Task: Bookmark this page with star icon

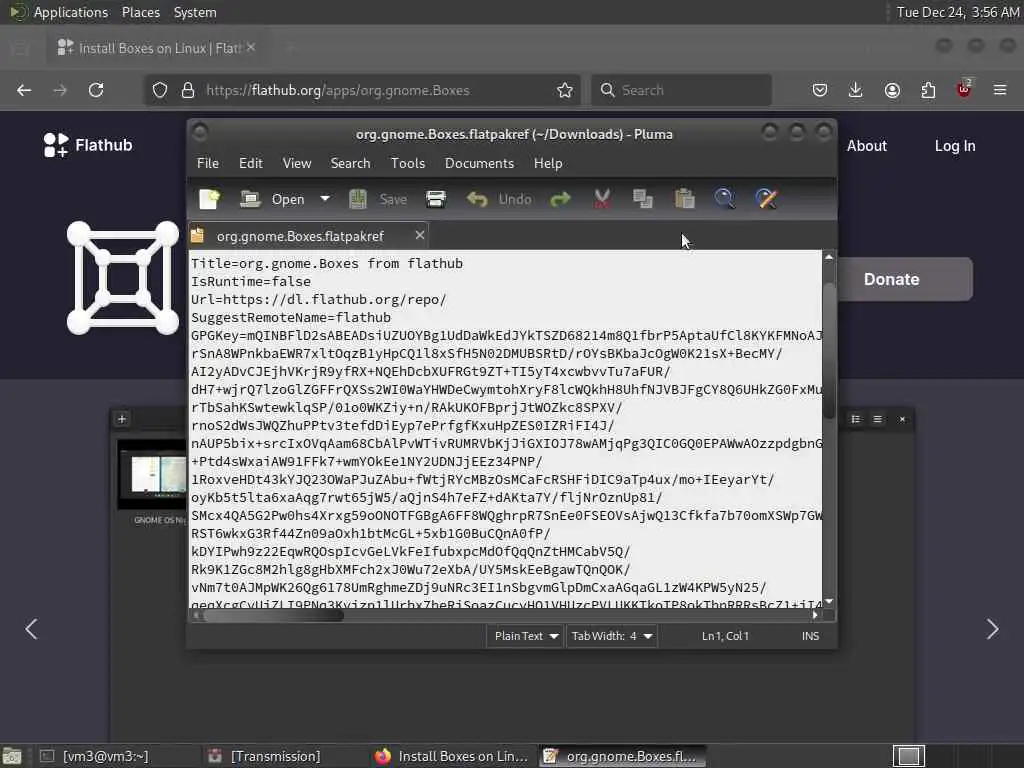Action: 565,90
